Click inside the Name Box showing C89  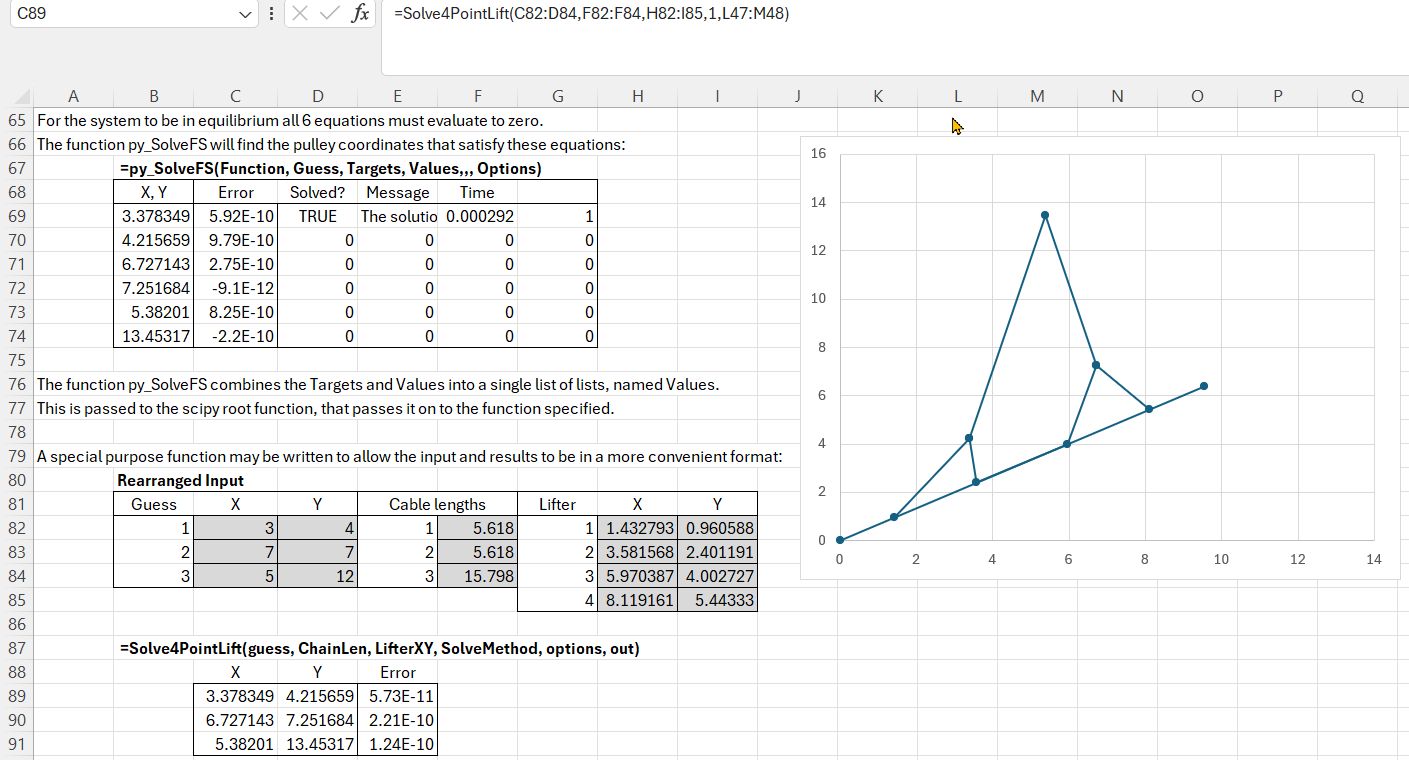(120, 15)
